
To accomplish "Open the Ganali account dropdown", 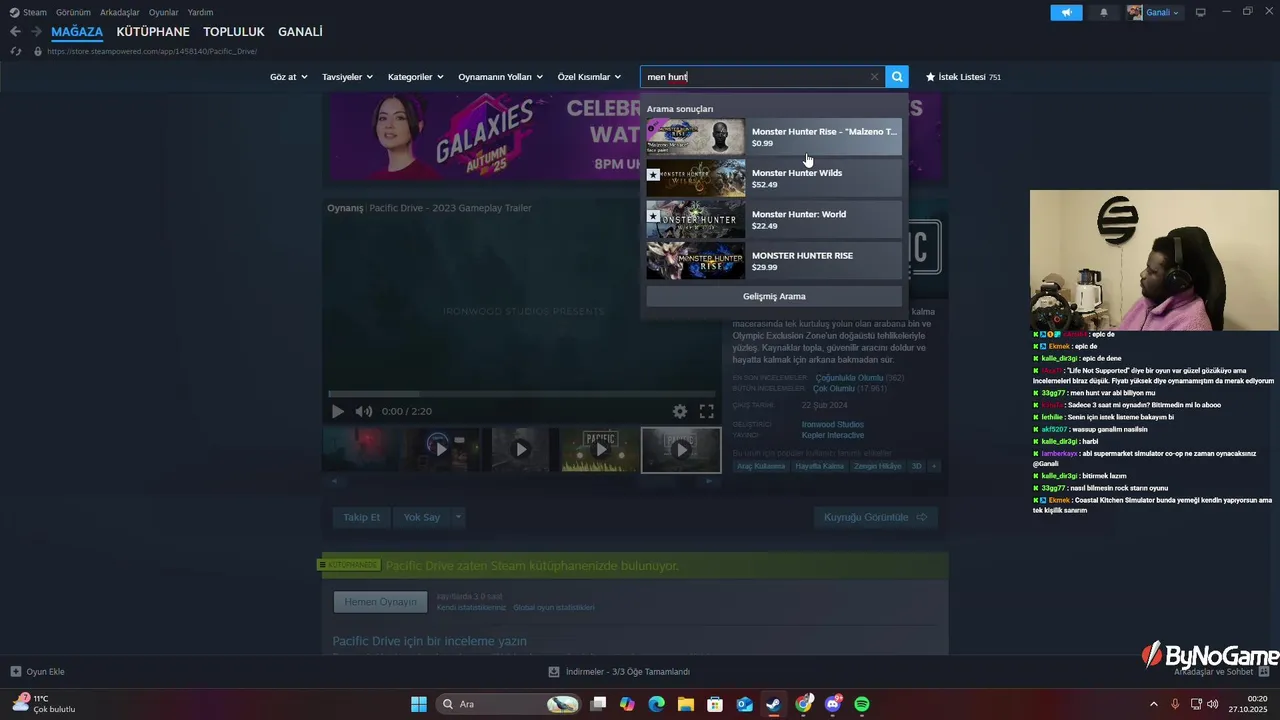I will point(1154,12).
